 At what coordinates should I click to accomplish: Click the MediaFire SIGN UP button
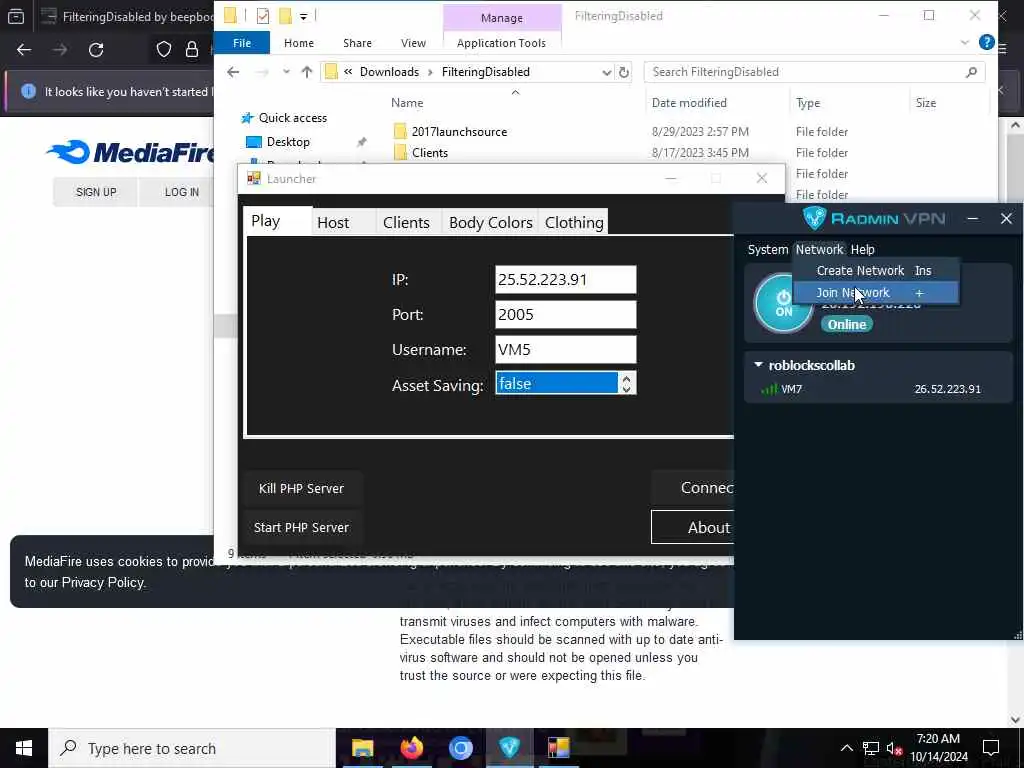96,192
